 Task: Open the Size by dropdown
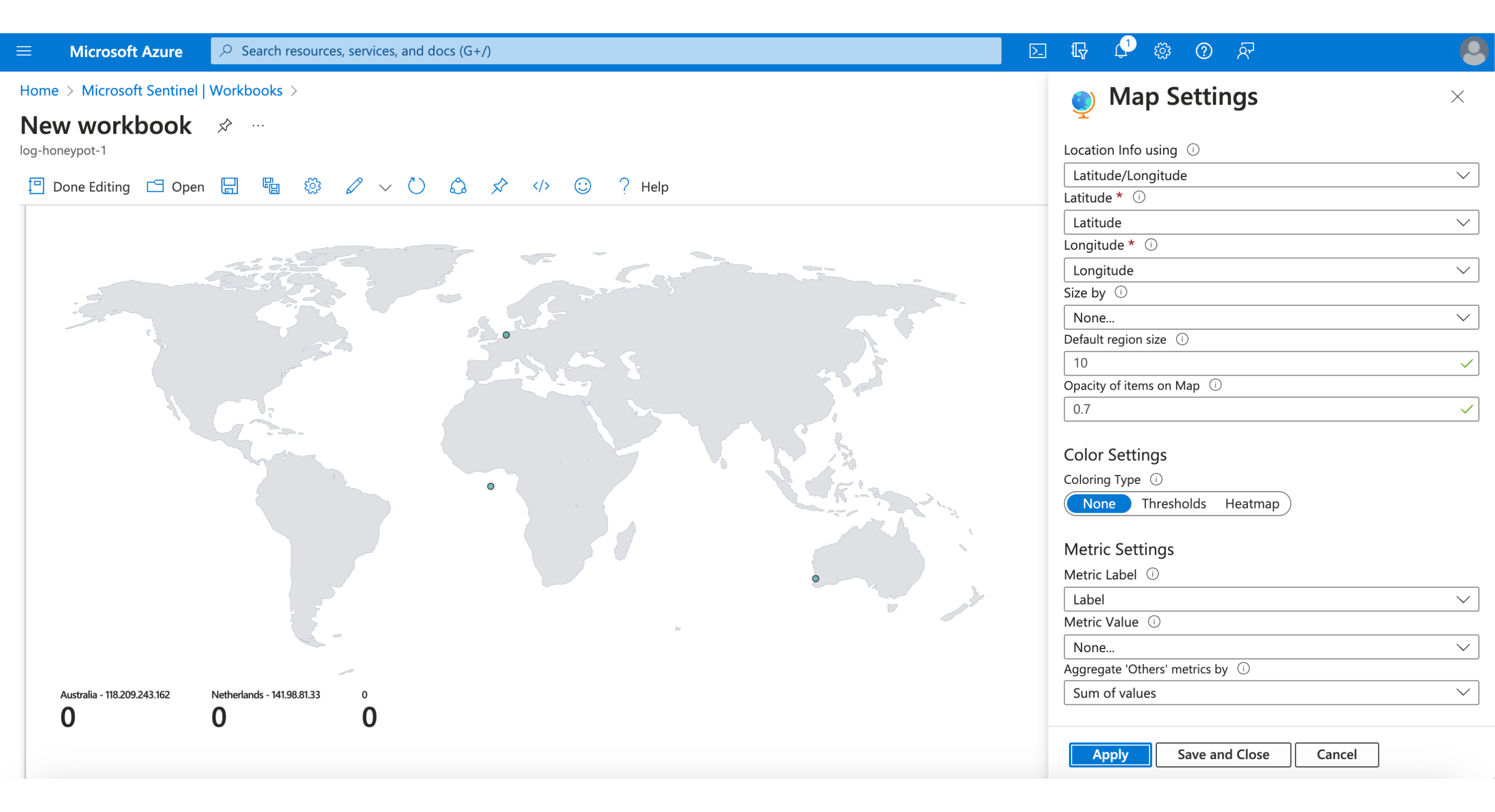[x=1270, y=317]
